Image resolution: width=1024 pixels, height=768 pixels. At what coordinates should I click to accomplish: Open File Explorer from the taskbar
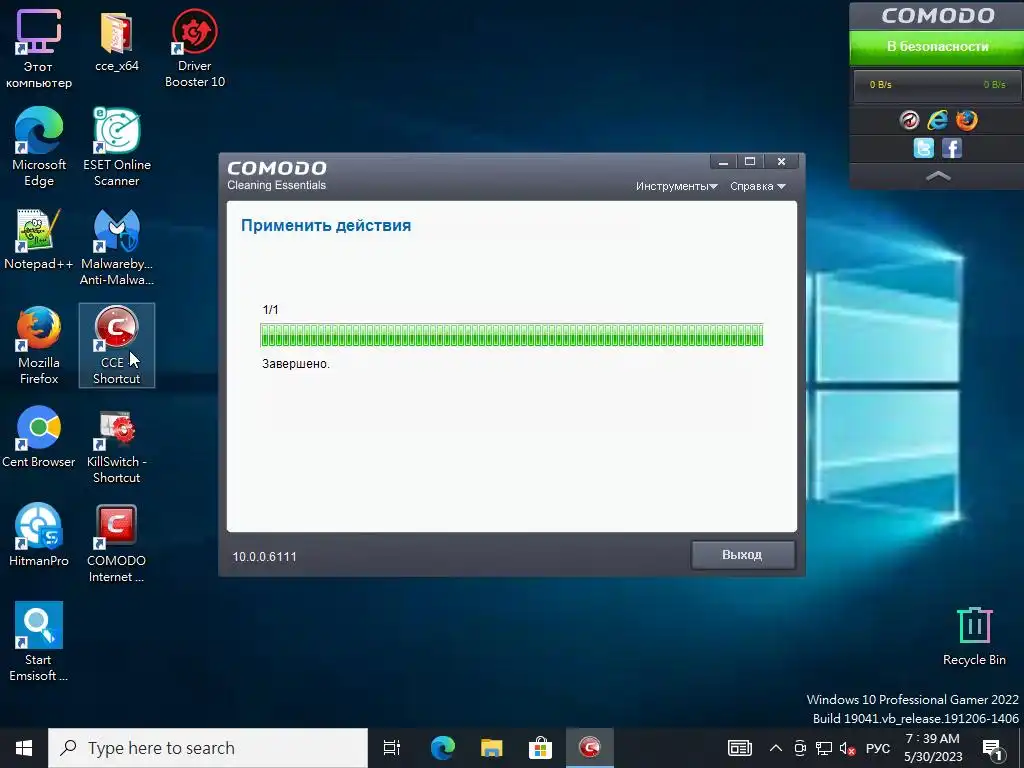[492, 748]
